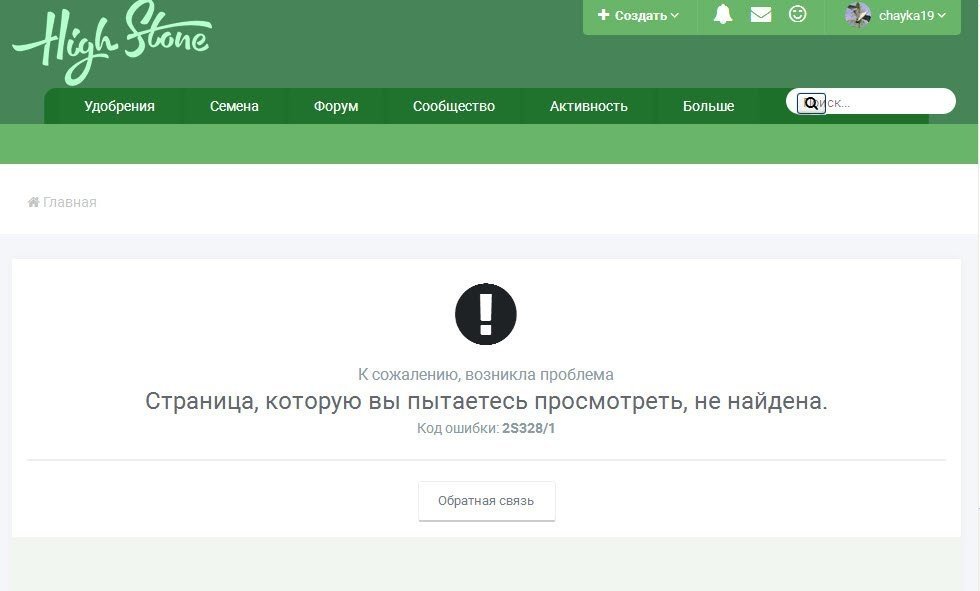Click the magnifier search icon
The width and height of the screenshot is (980, 591).
click(811, 103)
